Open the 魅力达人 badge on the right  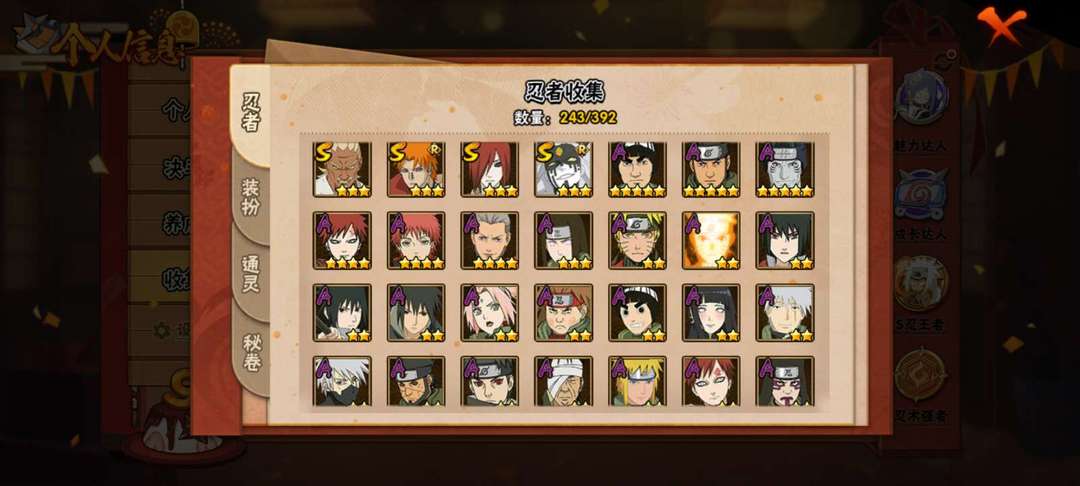921,112
